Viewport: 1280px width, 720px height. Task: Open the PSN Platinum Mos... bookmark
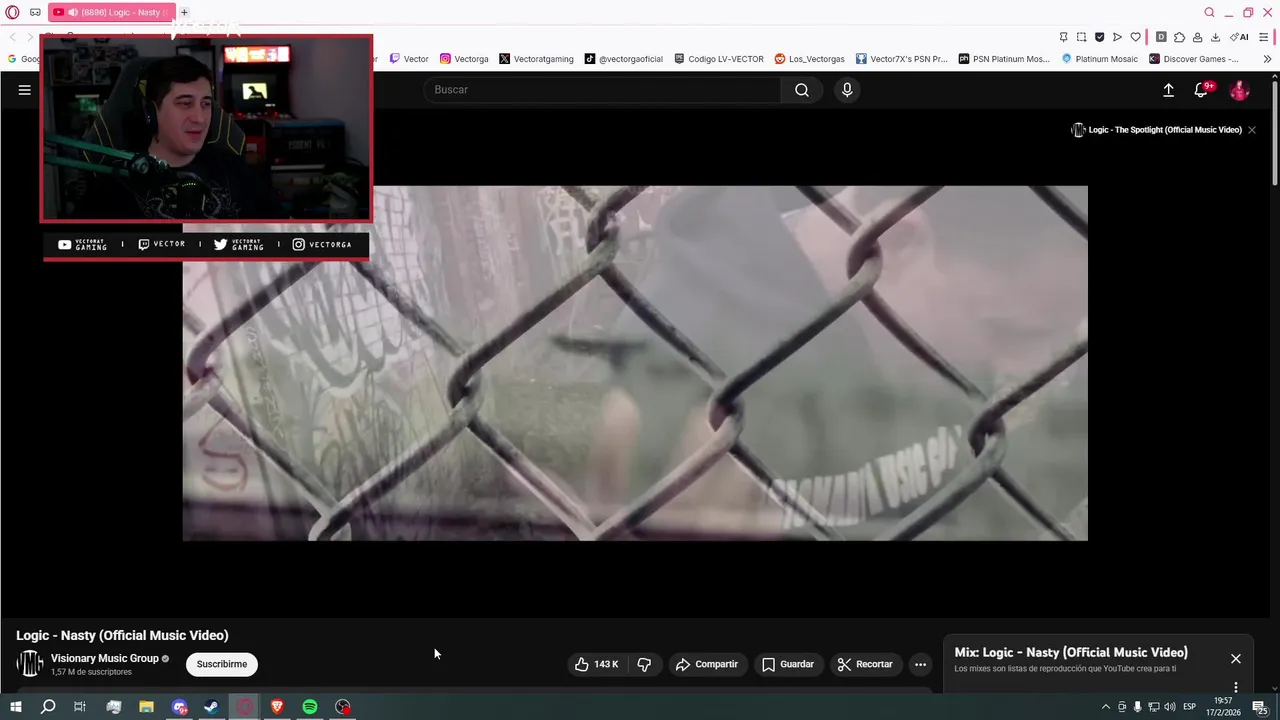pyautogui.click(x=1004, y=59)
